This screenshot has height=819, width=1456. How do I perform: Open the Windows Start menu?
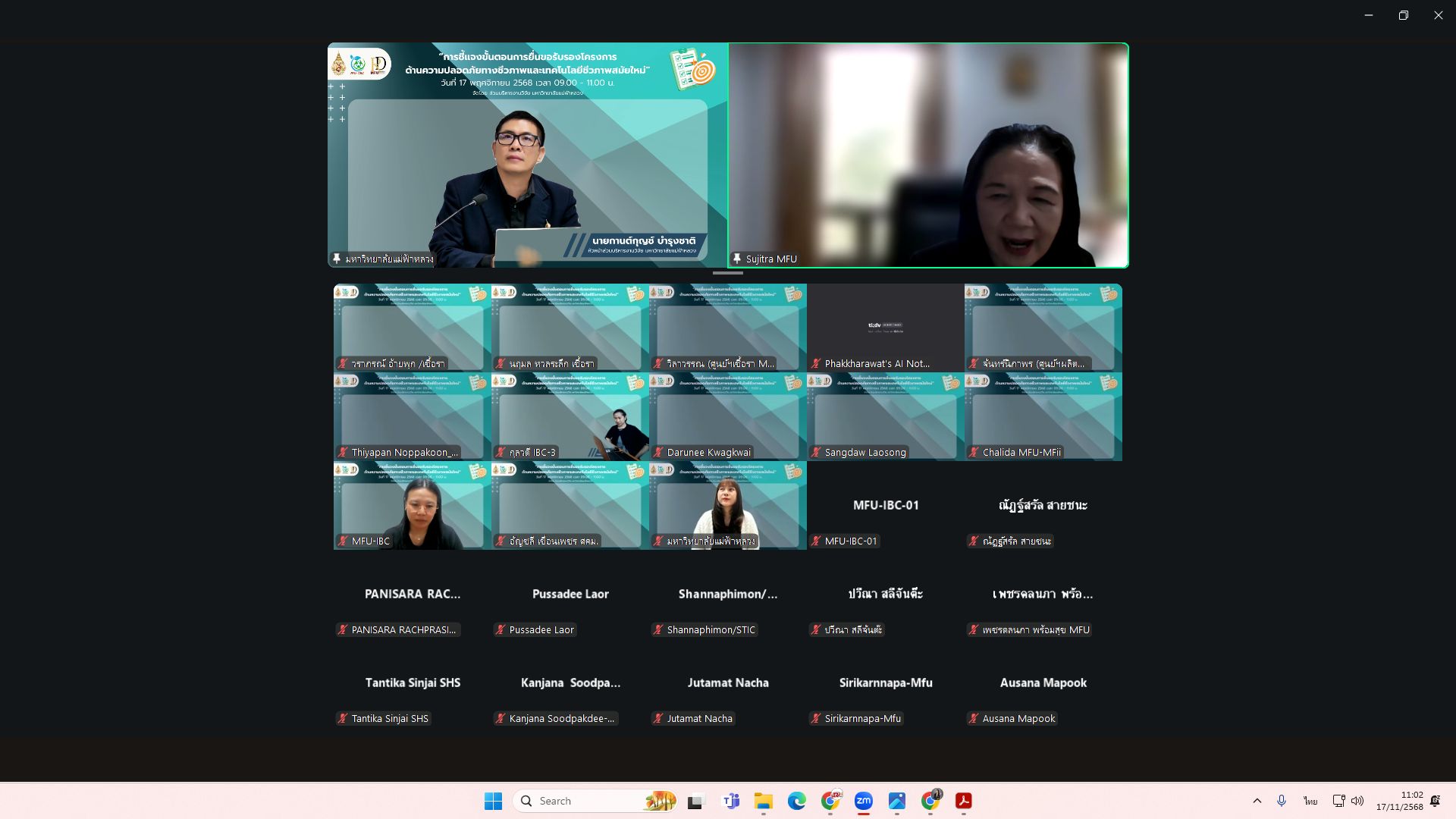point(493,801)
